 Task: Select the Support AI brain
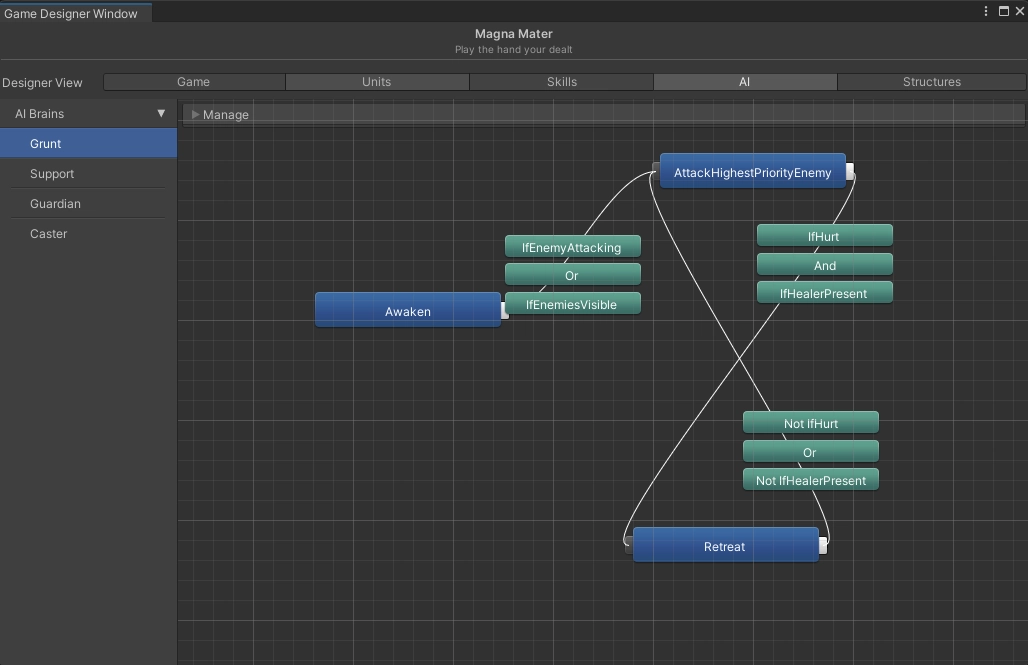point(52,174)
